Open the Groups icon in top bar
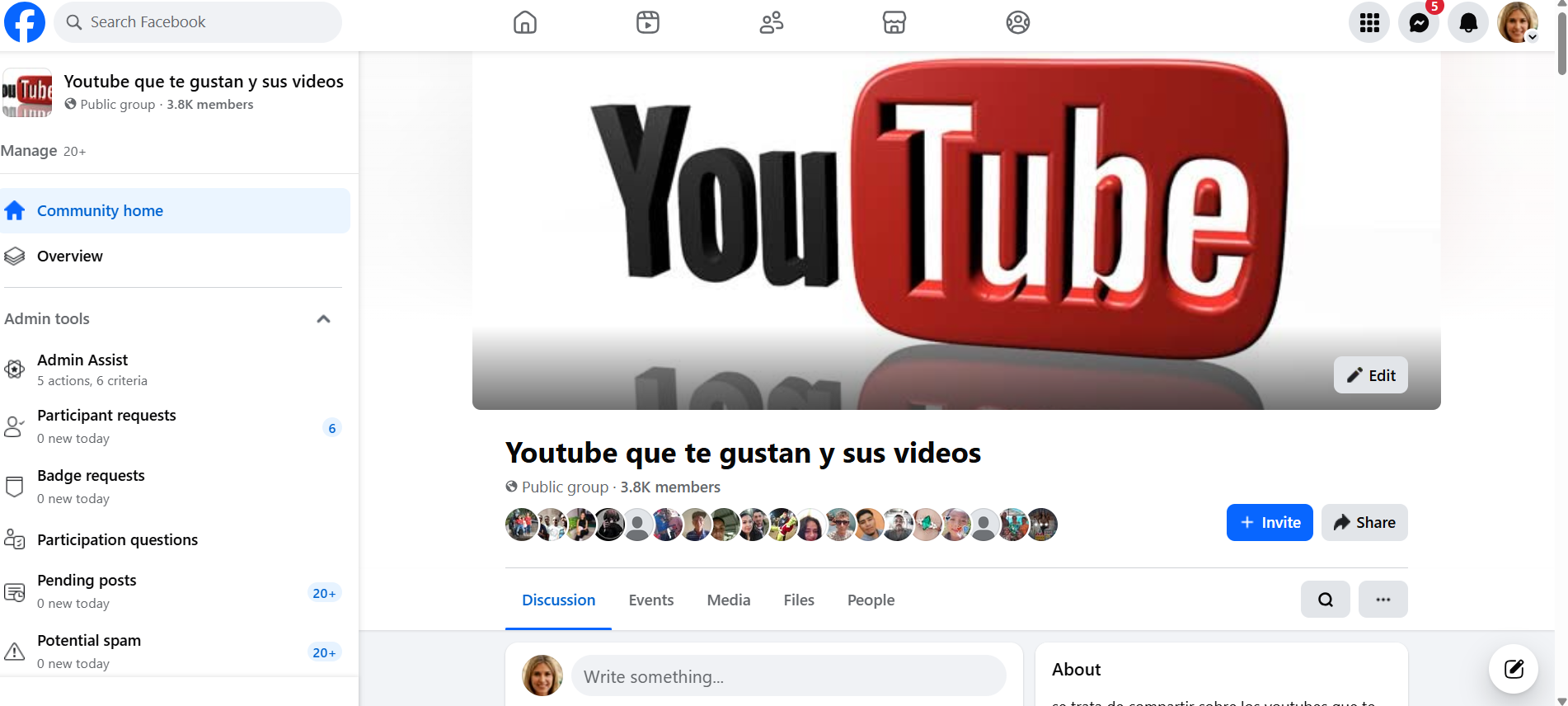The width and height of the screenshot is (1568, 706). pos(1018,22)
